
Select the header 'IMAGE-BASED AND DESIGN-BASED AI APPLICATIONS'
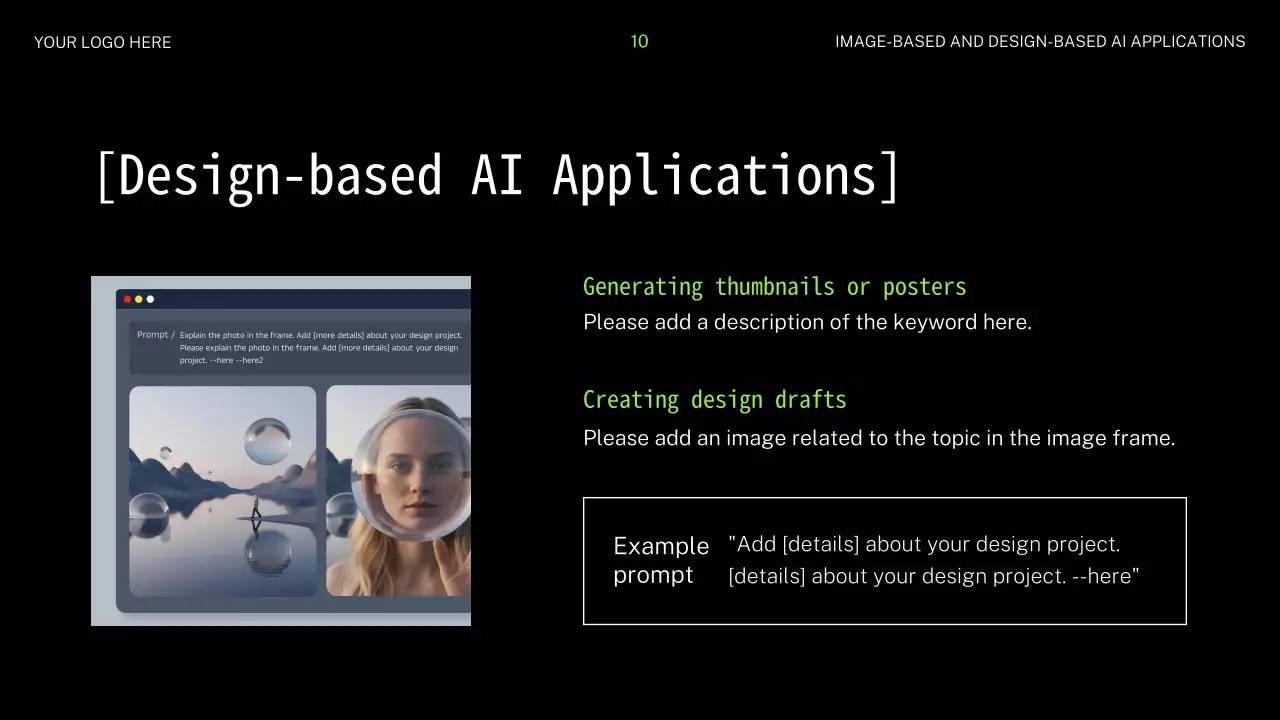[x=1040, y=42]
